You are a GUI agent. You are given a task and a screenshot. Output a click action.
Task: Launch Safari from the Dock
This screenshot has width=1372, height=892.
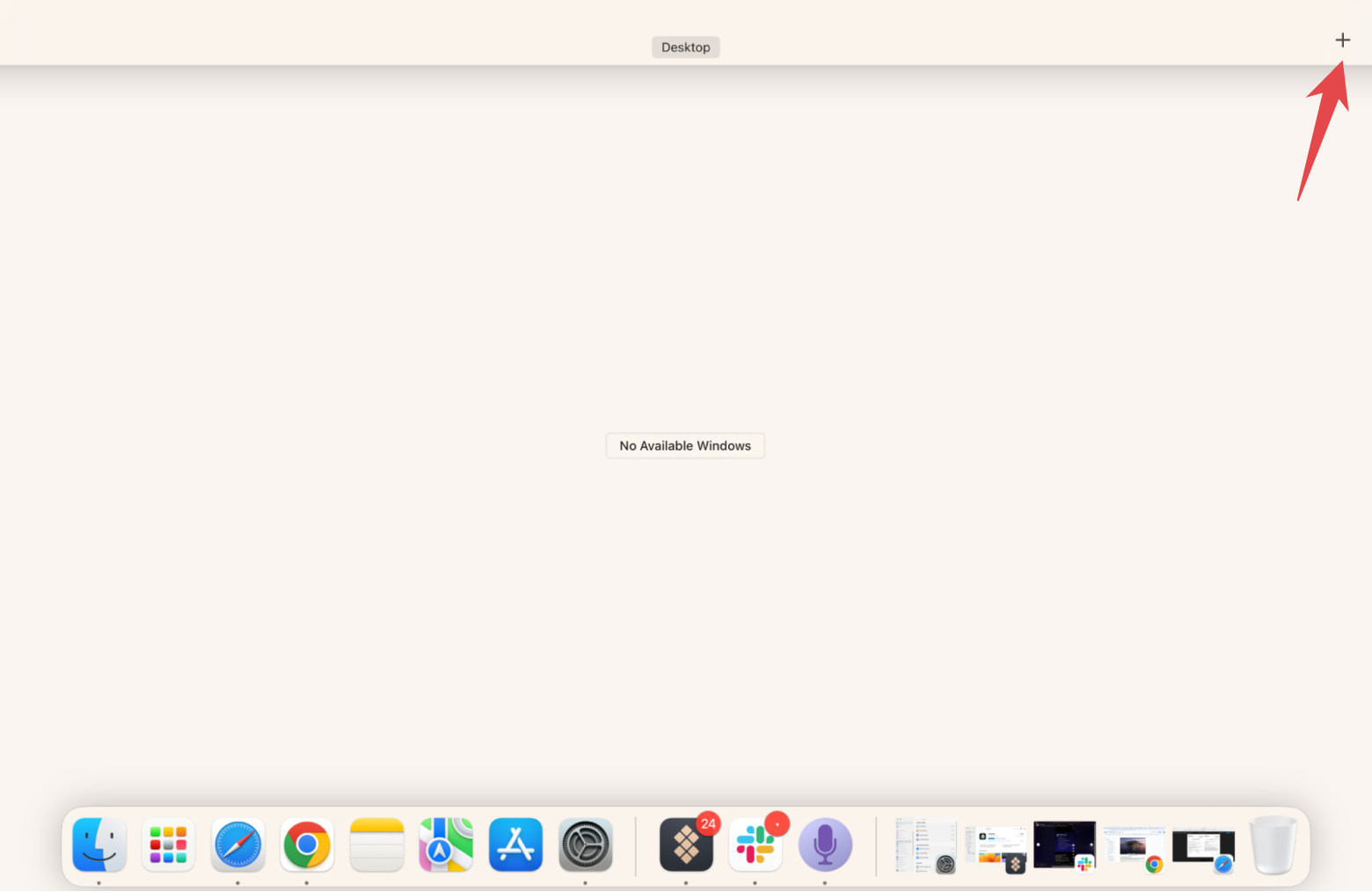pos(237,844)
